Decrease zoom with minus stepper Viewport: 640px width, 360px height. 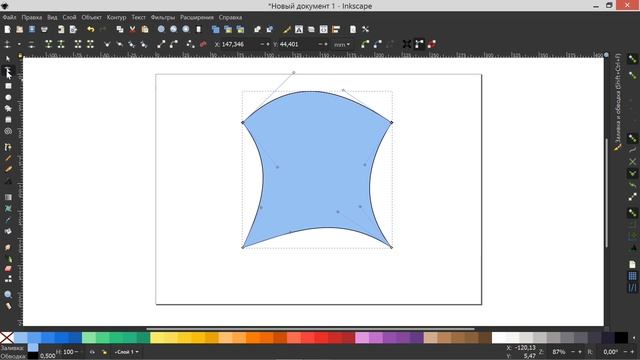click(573, 352)
